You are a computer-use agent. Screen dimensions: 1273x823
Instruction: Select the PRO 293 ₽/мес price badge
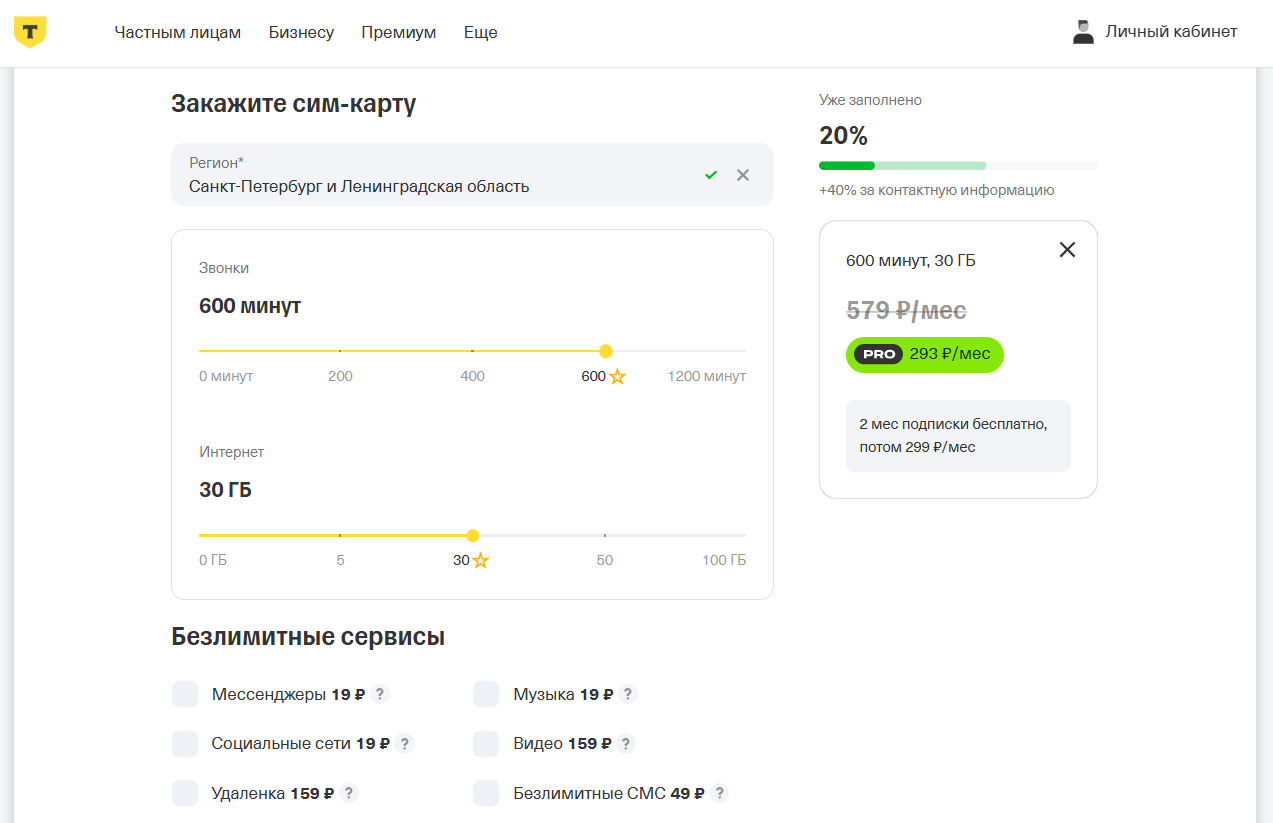(925, 354)
